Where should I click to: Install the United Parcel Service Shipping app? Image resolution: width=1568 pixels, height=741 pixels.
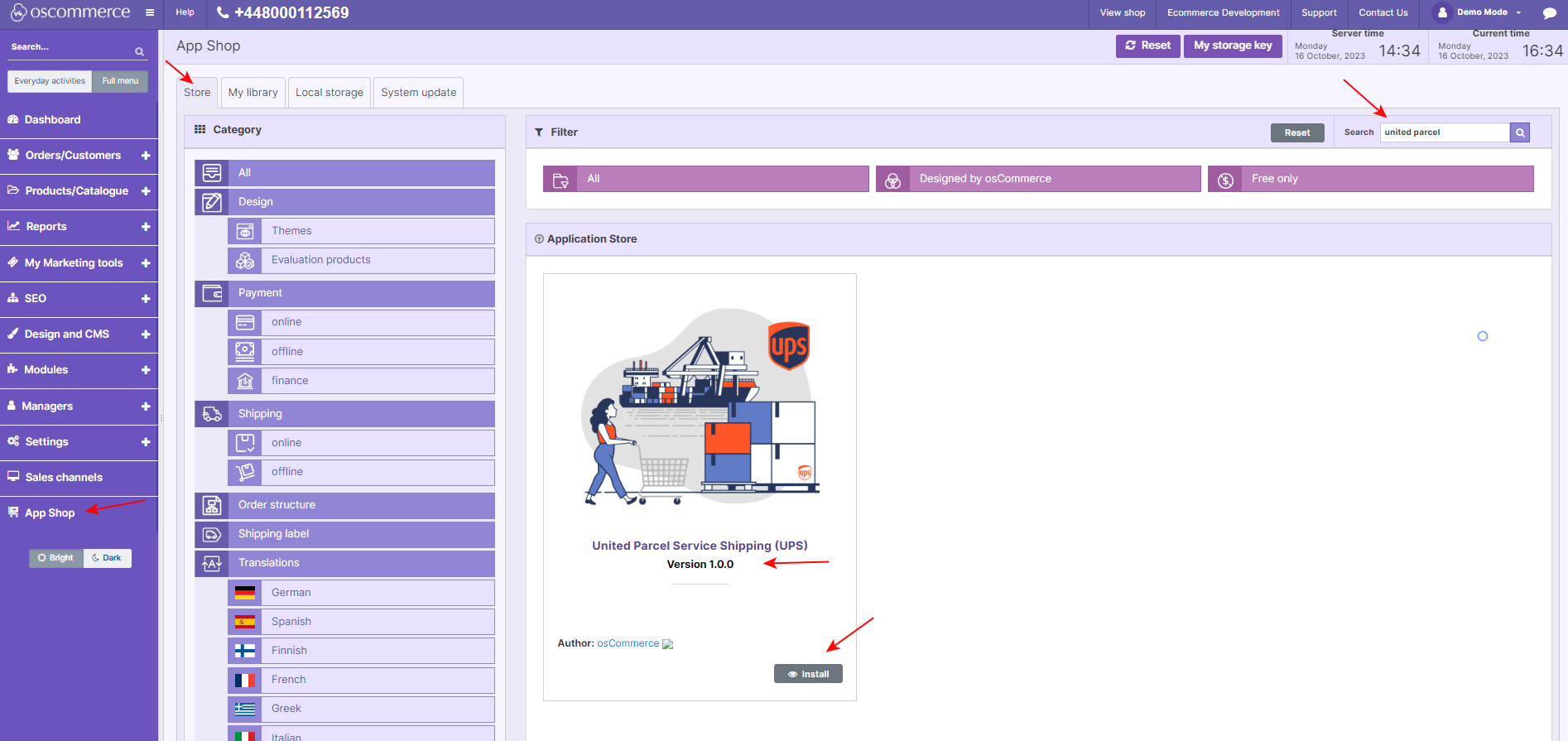point(808,674)
